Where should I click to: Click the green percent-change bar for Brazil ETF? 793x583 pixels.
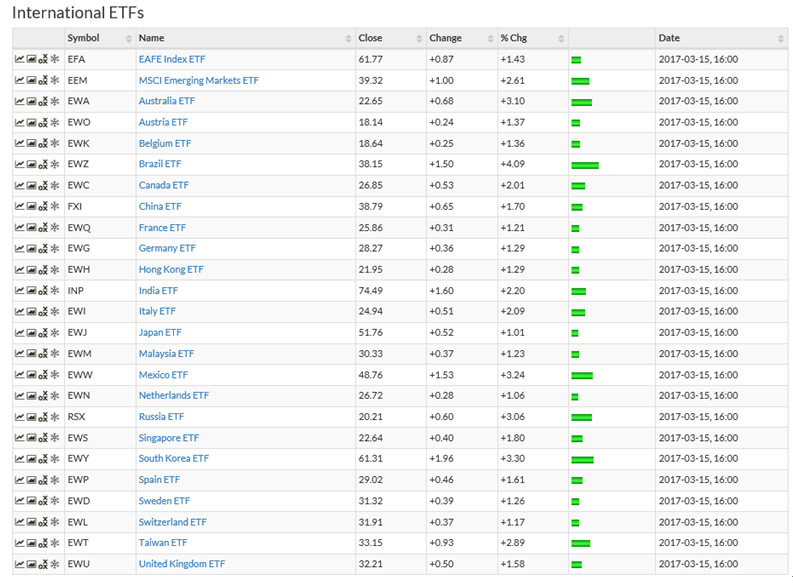pos(585,165)
